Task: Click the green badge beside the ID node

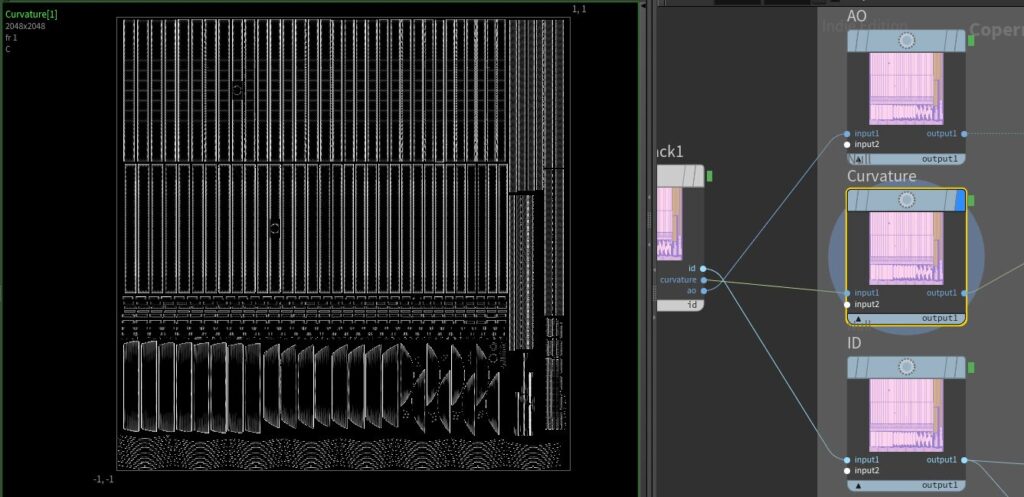Action: (970, 367)
